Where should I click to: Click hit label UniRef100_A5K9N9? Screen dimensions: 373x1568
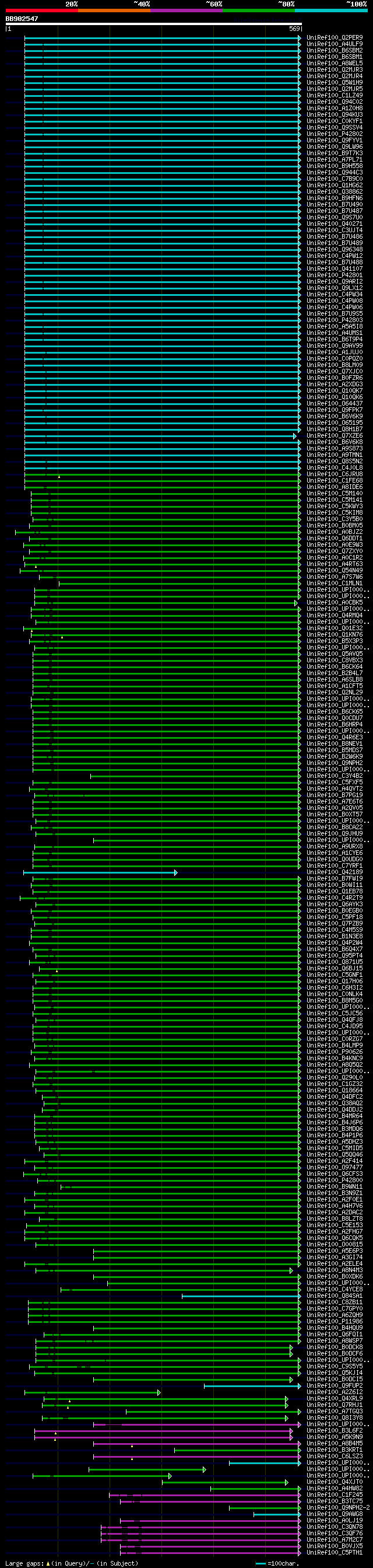pyautogui.click(x=335, y=1437)
